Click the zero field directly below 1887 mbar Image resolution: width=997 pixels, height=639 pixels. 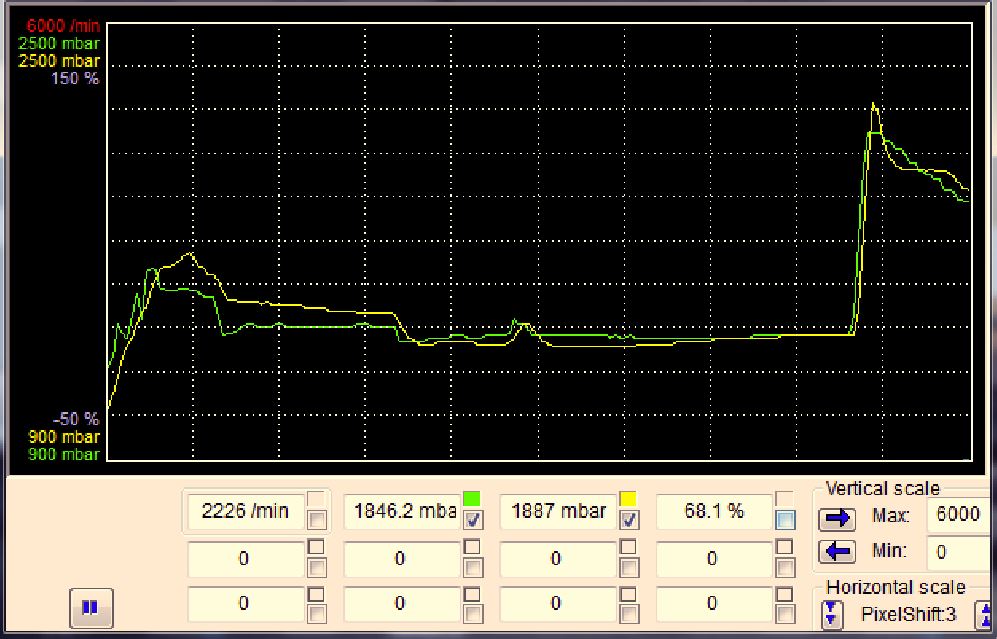pos(558,559)
